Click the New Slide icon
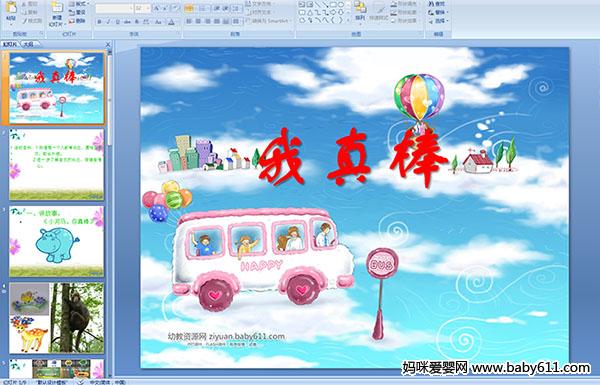Viewport: 600px width, 385px height. coord(57,8)
